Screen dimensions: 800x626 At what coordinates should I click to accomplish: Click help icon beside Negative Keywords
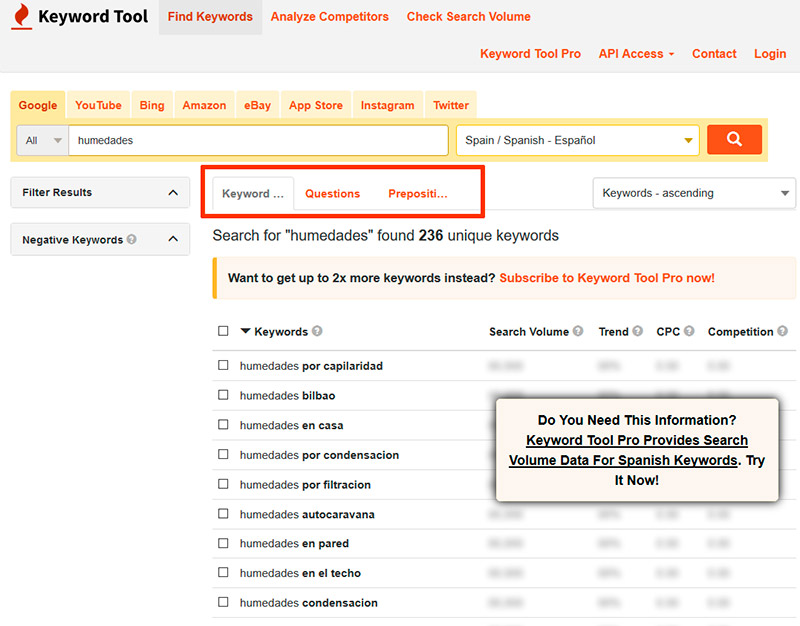click(x=132, y=240)
